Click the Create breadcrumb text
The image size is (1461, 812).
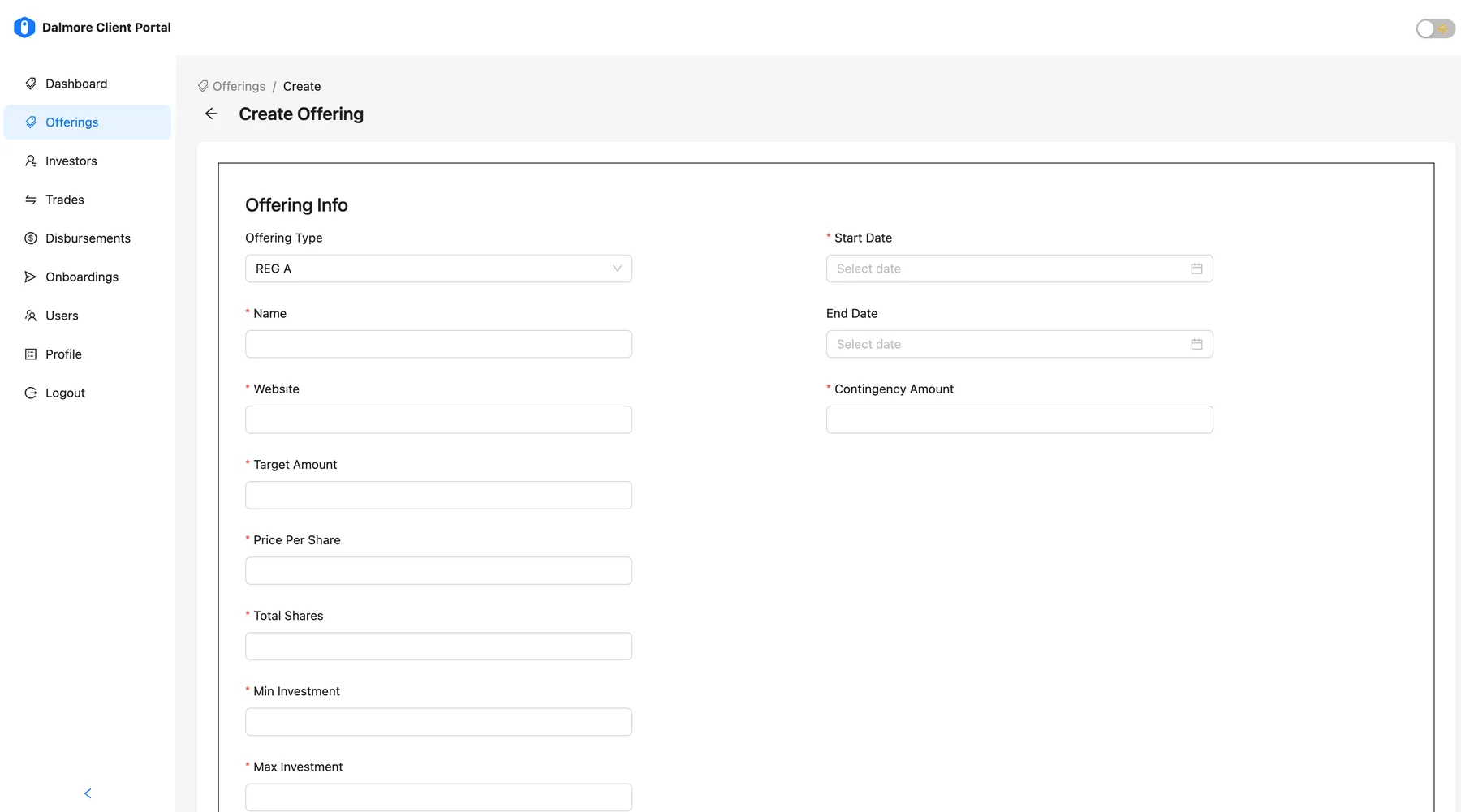(x=302, y=86)
